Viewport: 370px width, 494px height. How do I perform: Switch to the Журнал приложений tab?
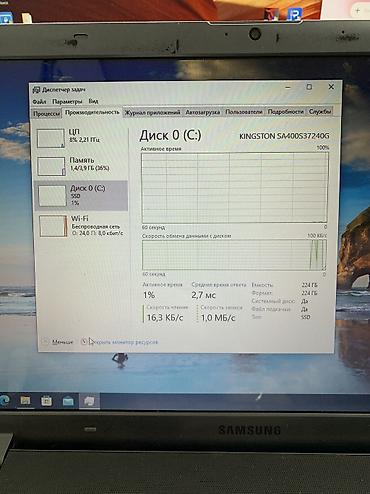(152, 112)
